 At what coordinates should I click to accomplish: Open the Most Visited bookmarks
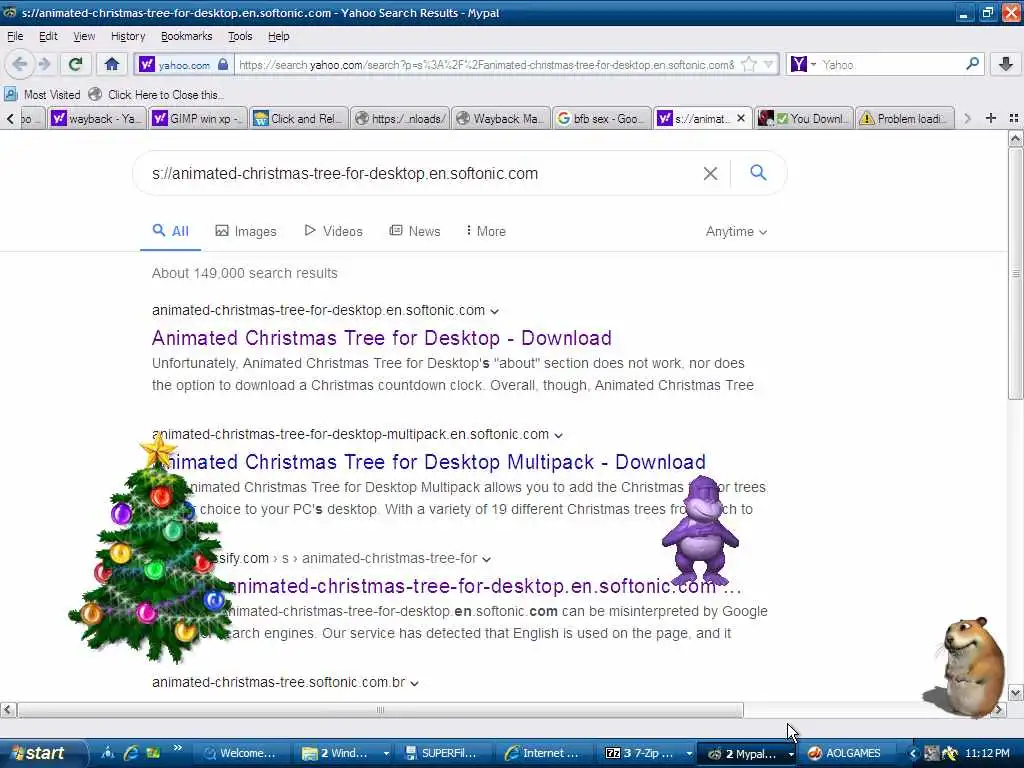pos(43,95)
